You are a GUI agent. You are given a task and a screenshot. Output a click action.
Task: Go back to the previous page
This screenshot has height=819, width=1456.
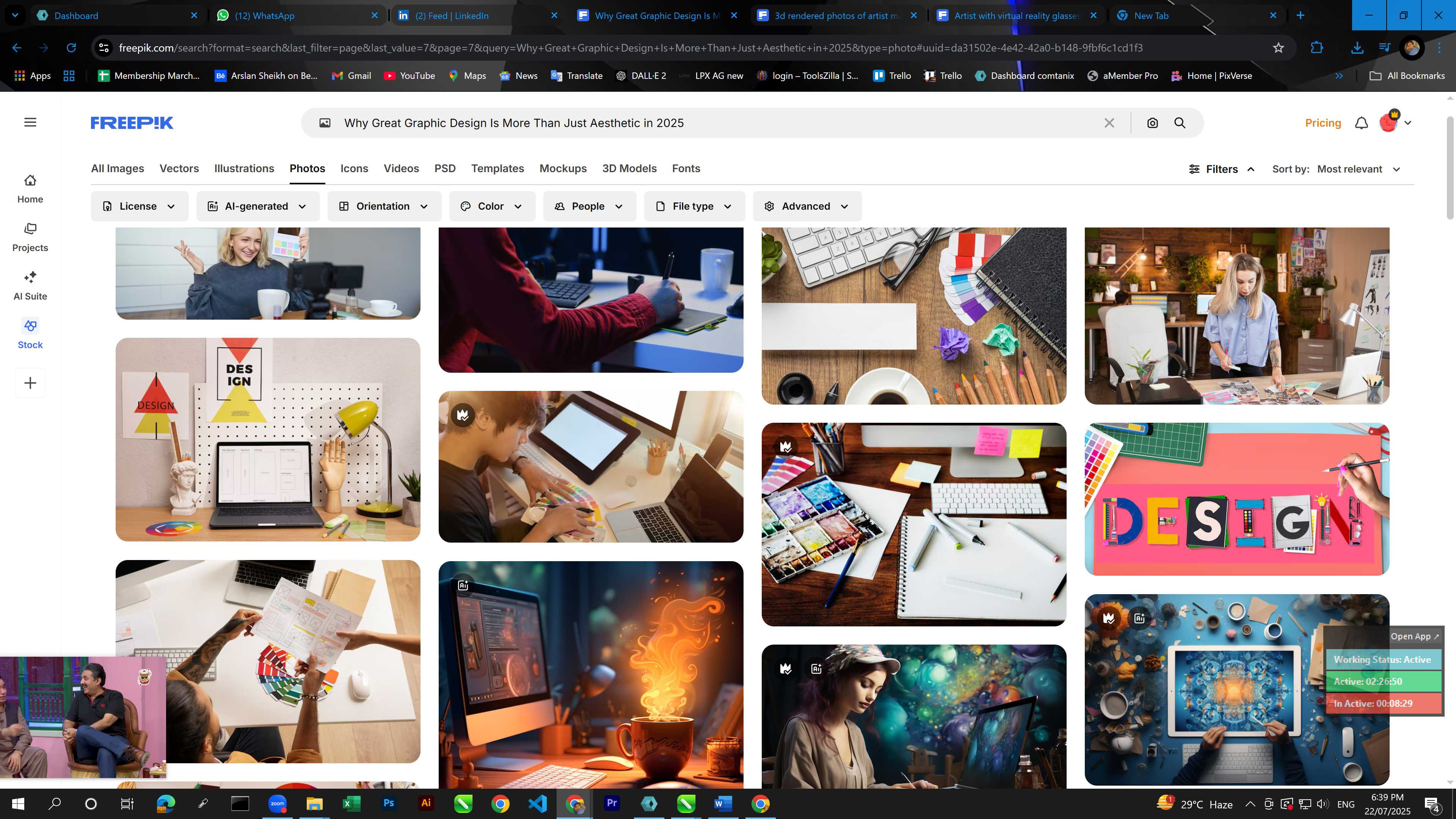[17, 48]
